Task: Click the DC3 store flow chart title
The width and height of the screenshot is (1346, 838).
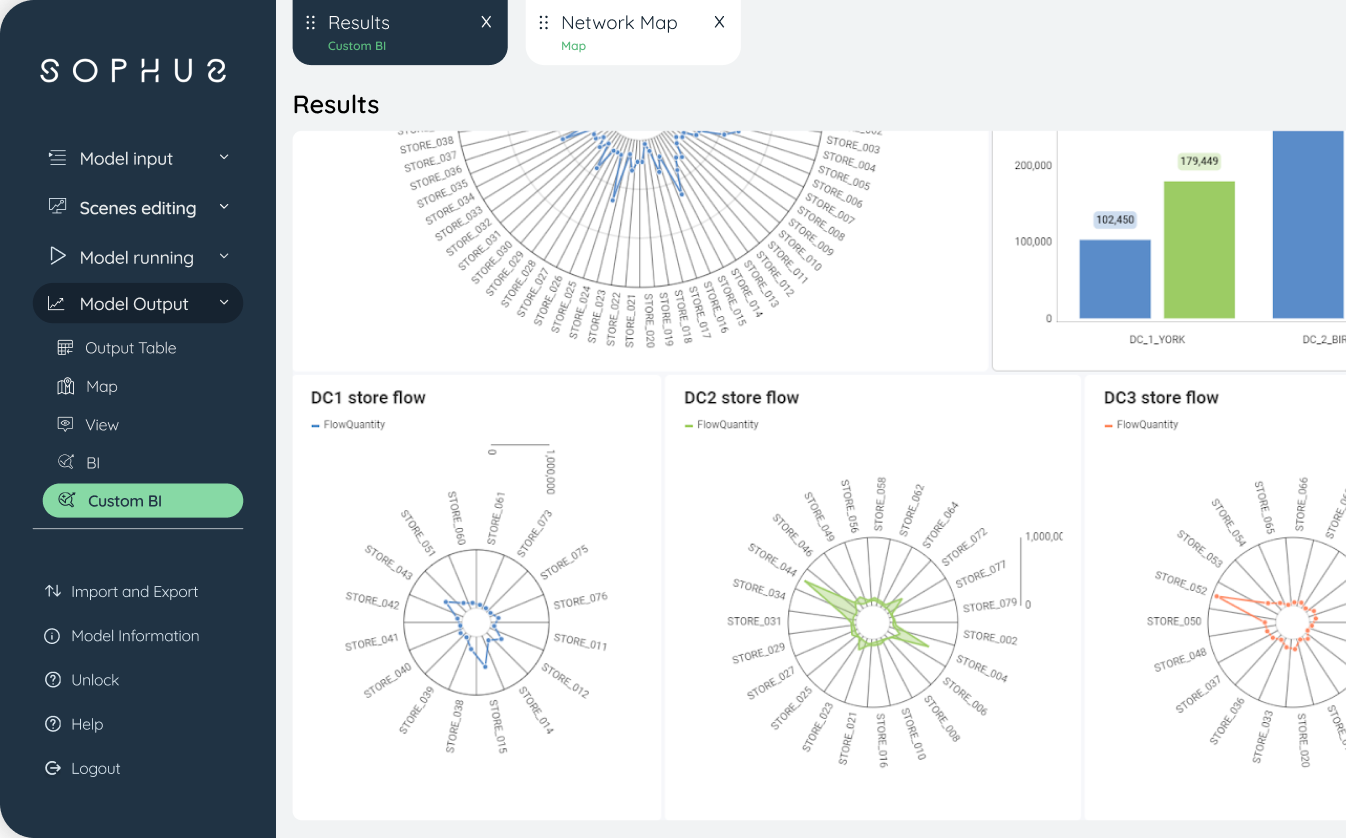Action: point(1162,398)
